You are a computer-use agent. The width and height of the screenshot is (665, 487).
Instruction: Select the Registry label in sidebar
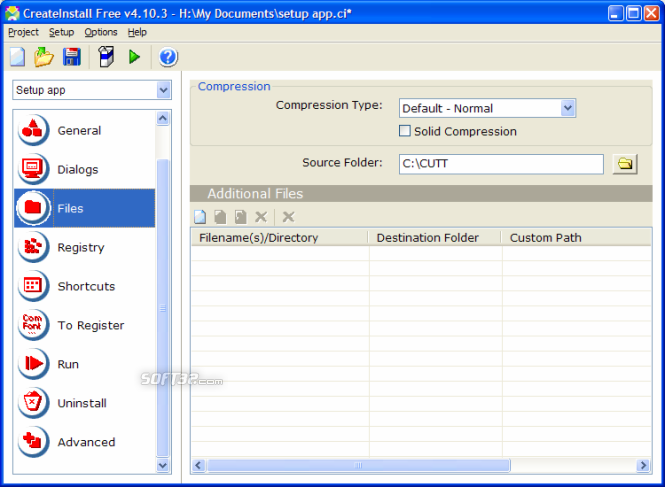coord(81,247)
